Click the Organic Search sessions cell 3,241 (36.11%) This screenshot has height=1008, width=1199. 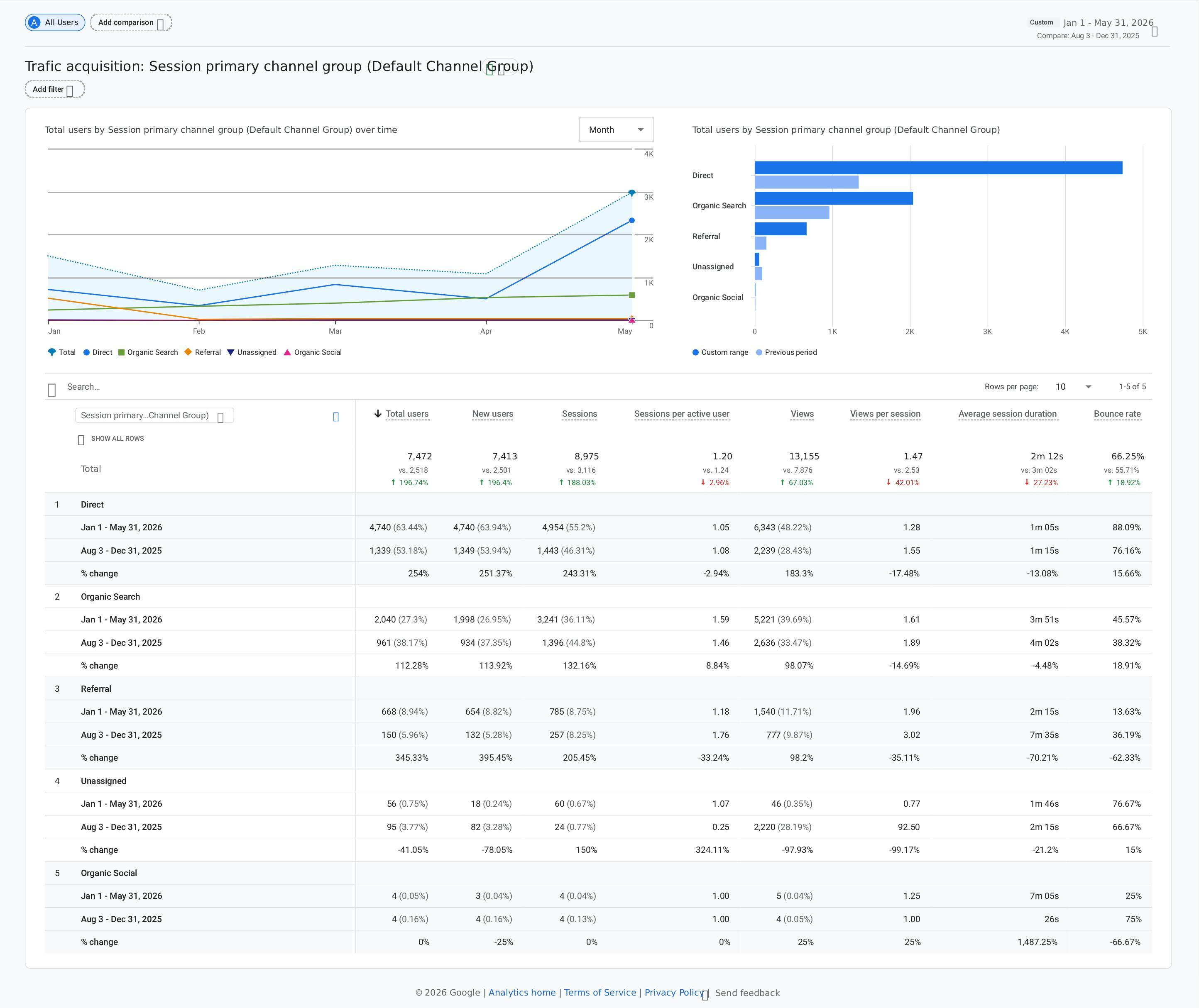click(x=566, y=620)
